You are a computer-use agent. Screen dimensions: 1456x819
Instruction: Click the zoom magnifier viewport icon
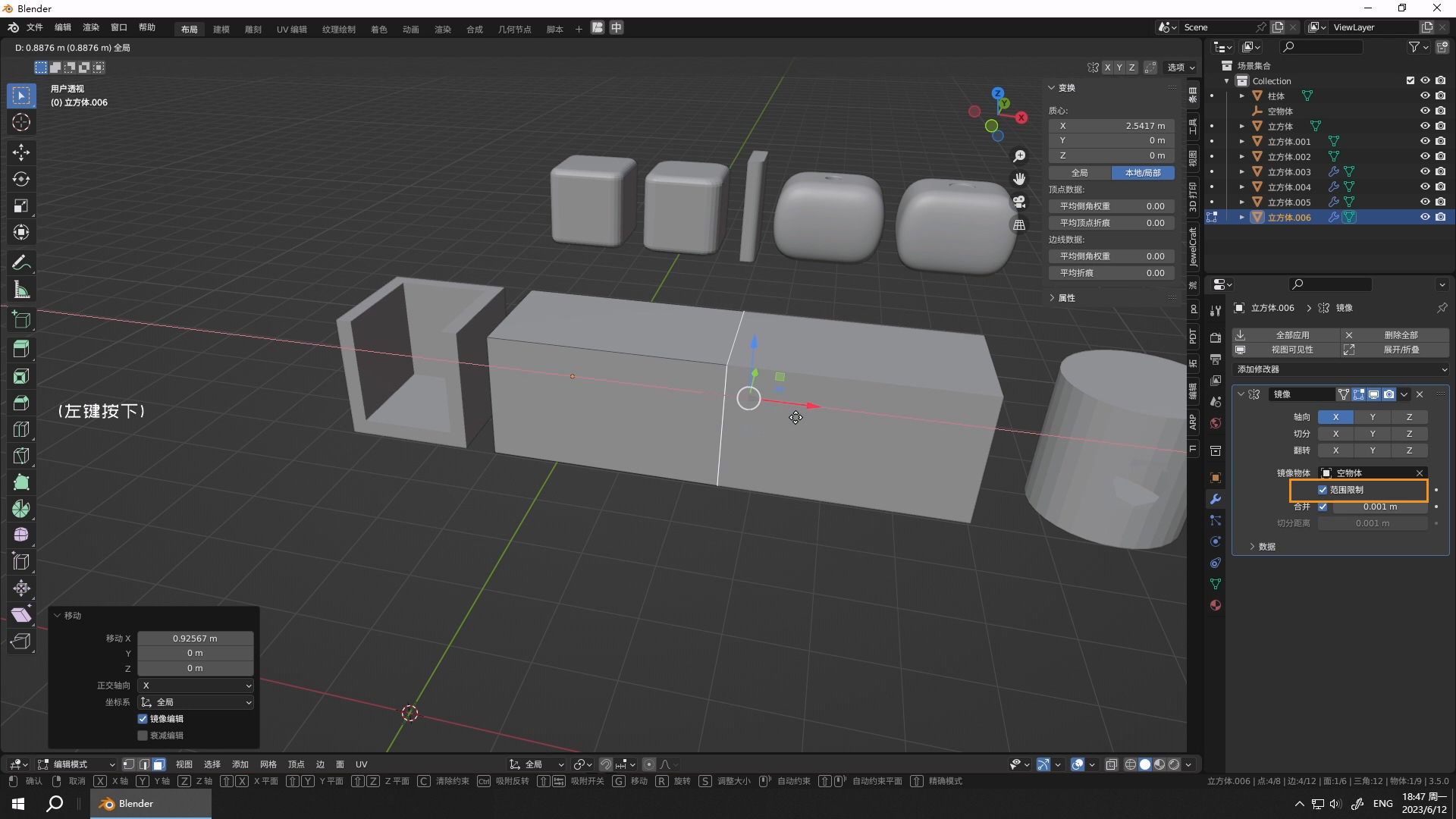click(x=1019, y=155)
